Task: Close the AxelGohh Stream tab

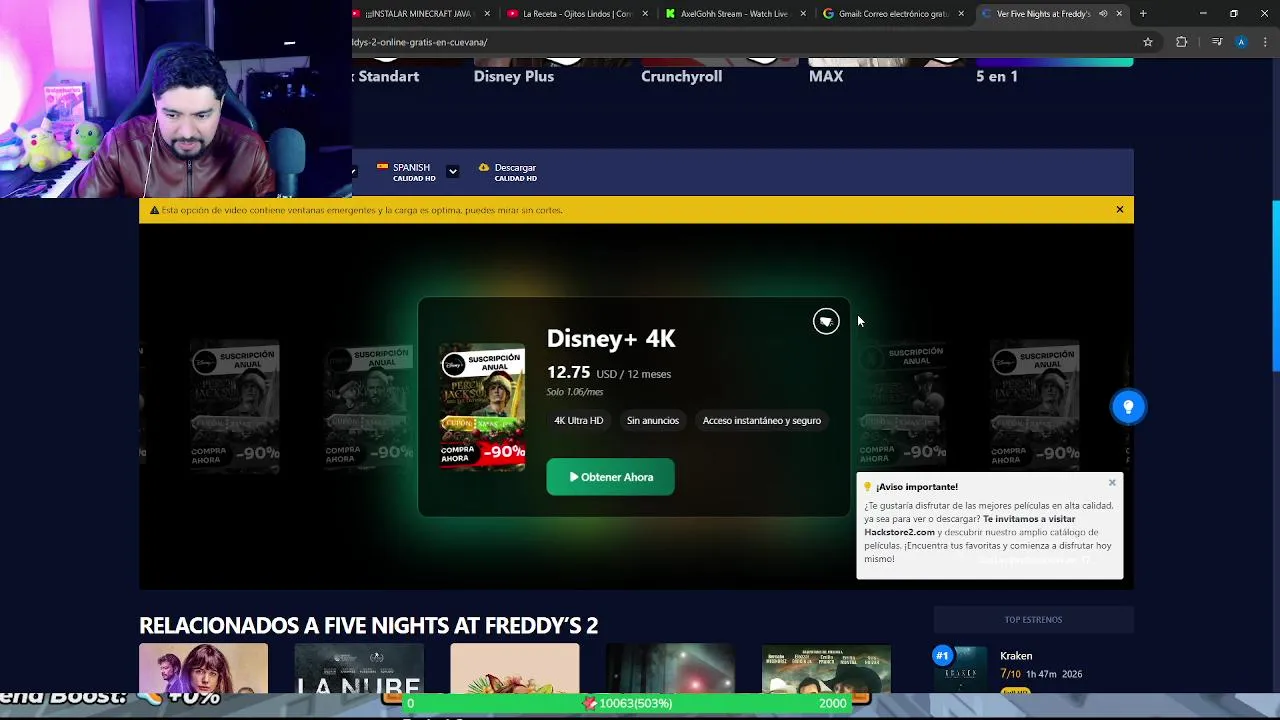Action: point(803,14)
